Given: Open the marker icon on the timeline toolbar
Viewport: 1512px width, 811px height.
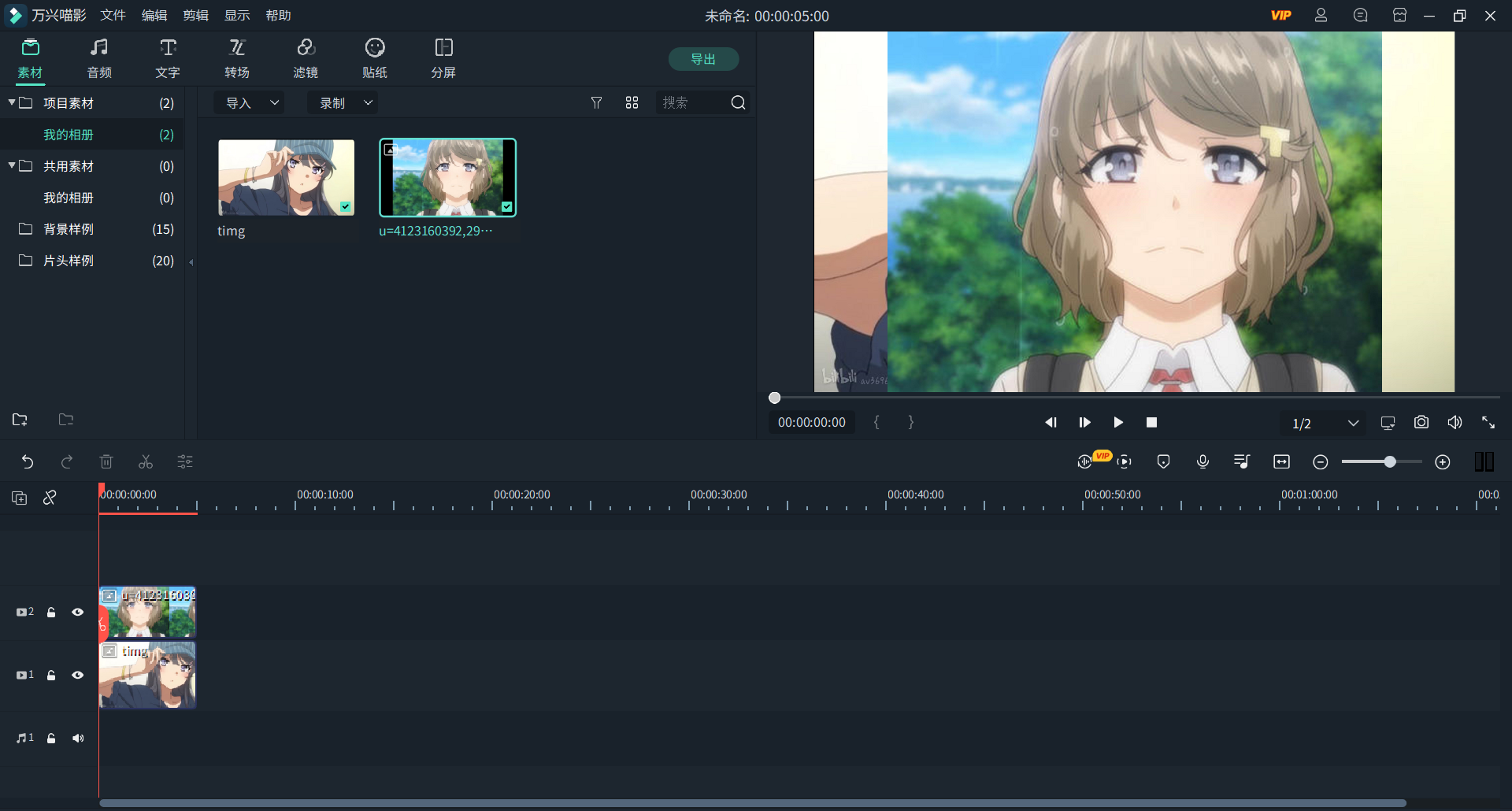Looking at the screenshot, I should [x=1163, y=461].
